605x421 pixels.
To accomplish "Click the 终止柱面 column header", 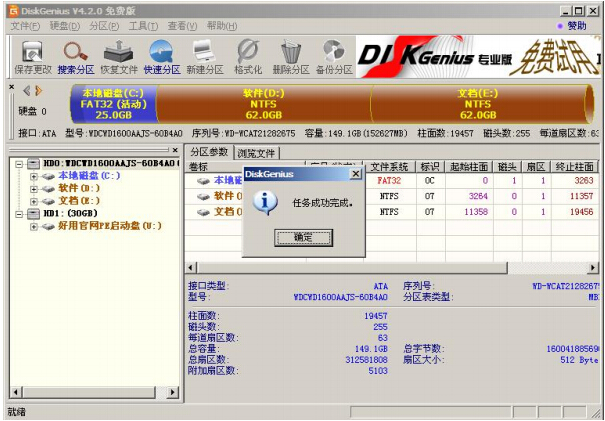I will pyautogui.click(x=575, y=167).
